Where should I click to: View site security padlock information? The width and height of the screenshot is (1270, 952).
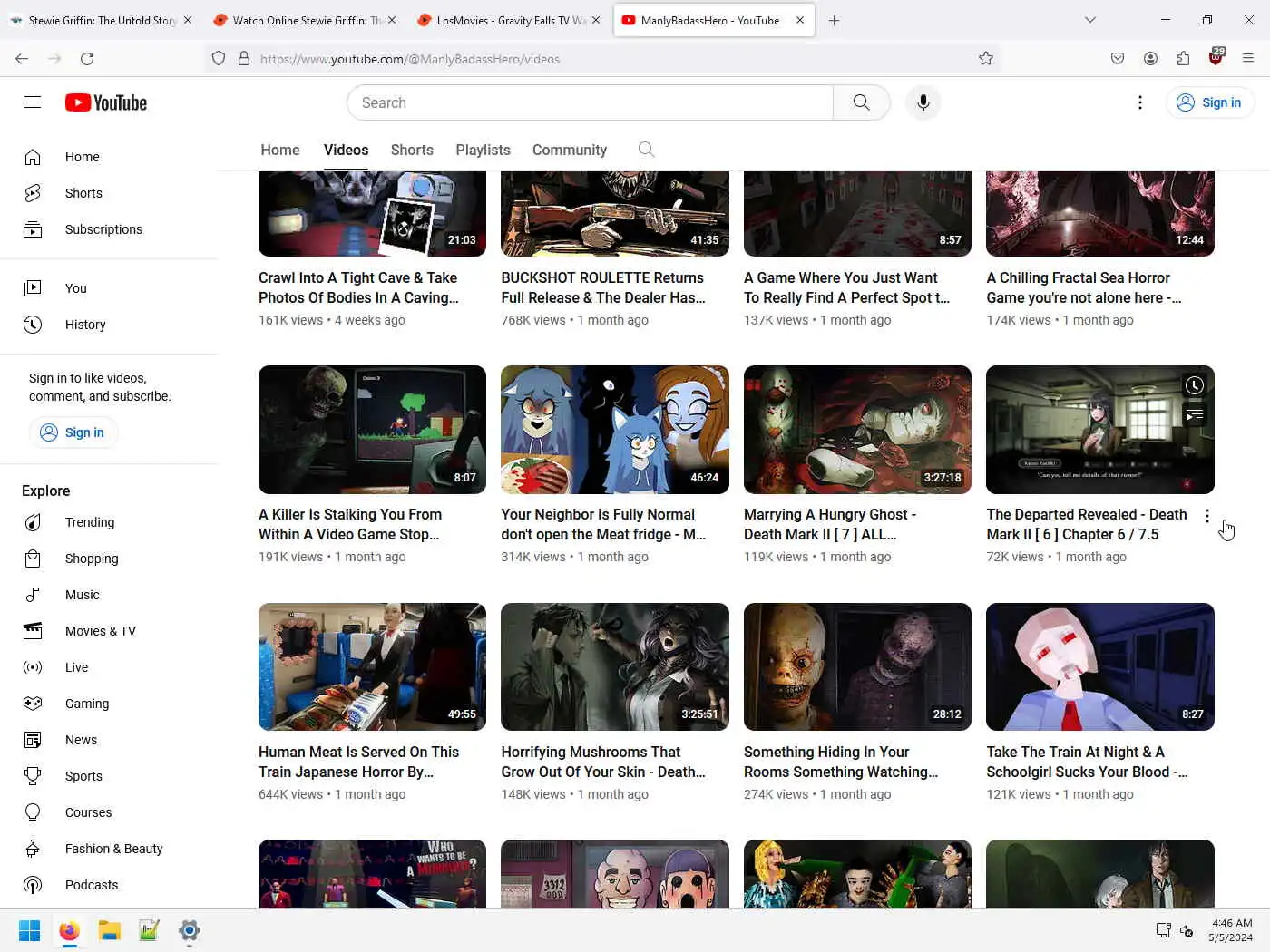[x=244, y=59]
